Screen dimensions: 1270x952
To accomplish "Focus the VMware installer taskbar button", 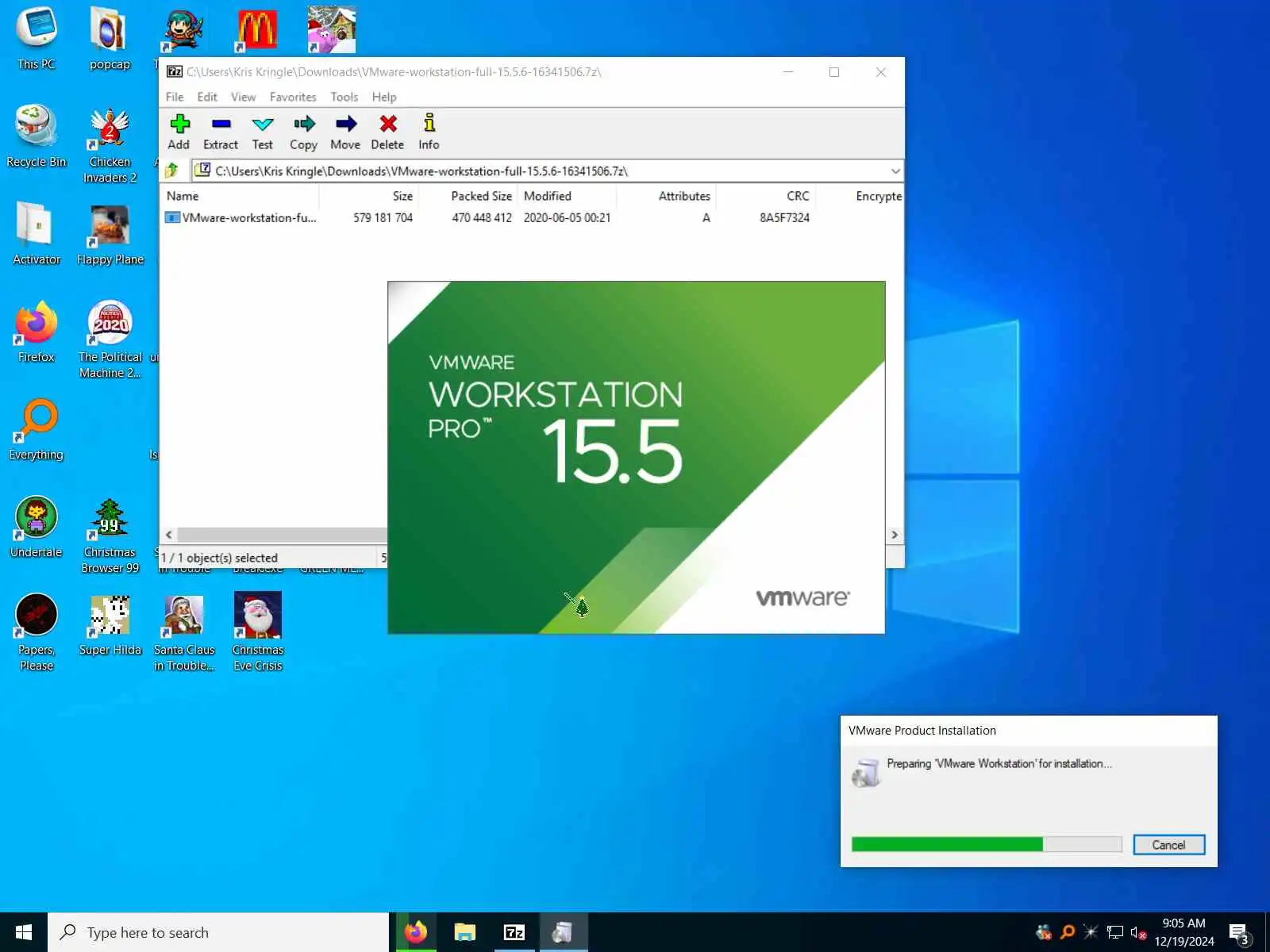I will coord(564,932).
